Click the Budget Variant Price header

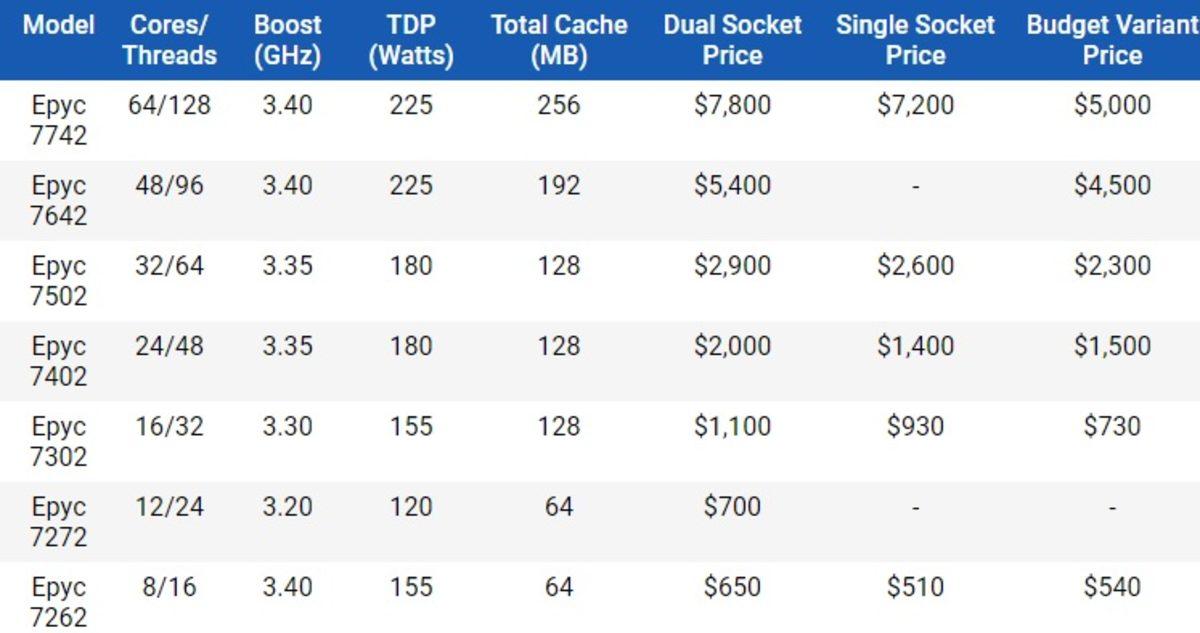1112,40
